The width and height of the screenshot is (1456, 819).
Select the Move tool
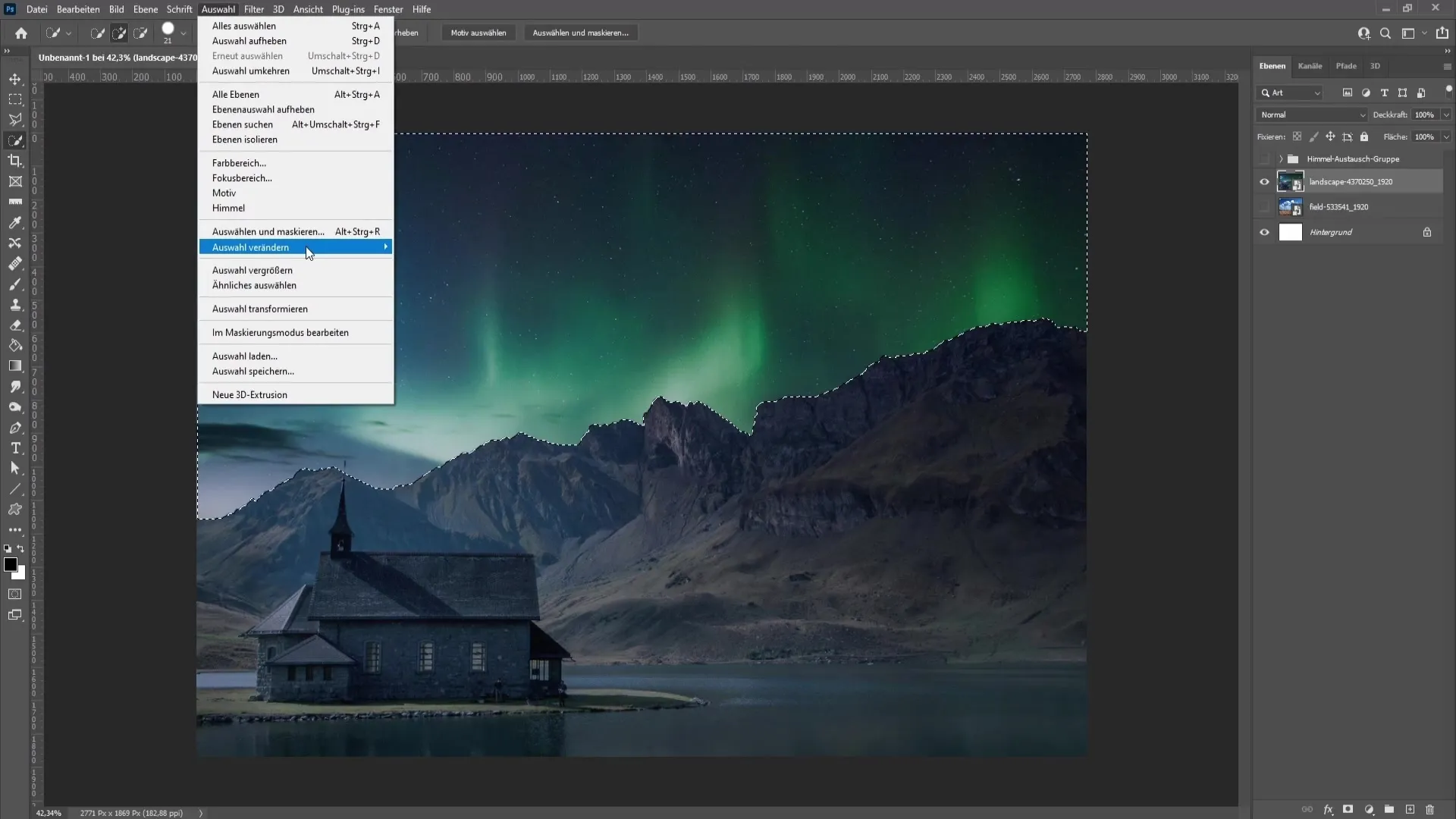coord(15,79)
